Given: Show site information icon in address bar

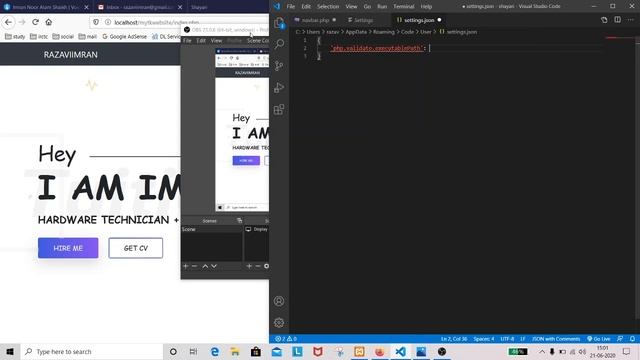Looking at the screenshot, I should (108, 22).
